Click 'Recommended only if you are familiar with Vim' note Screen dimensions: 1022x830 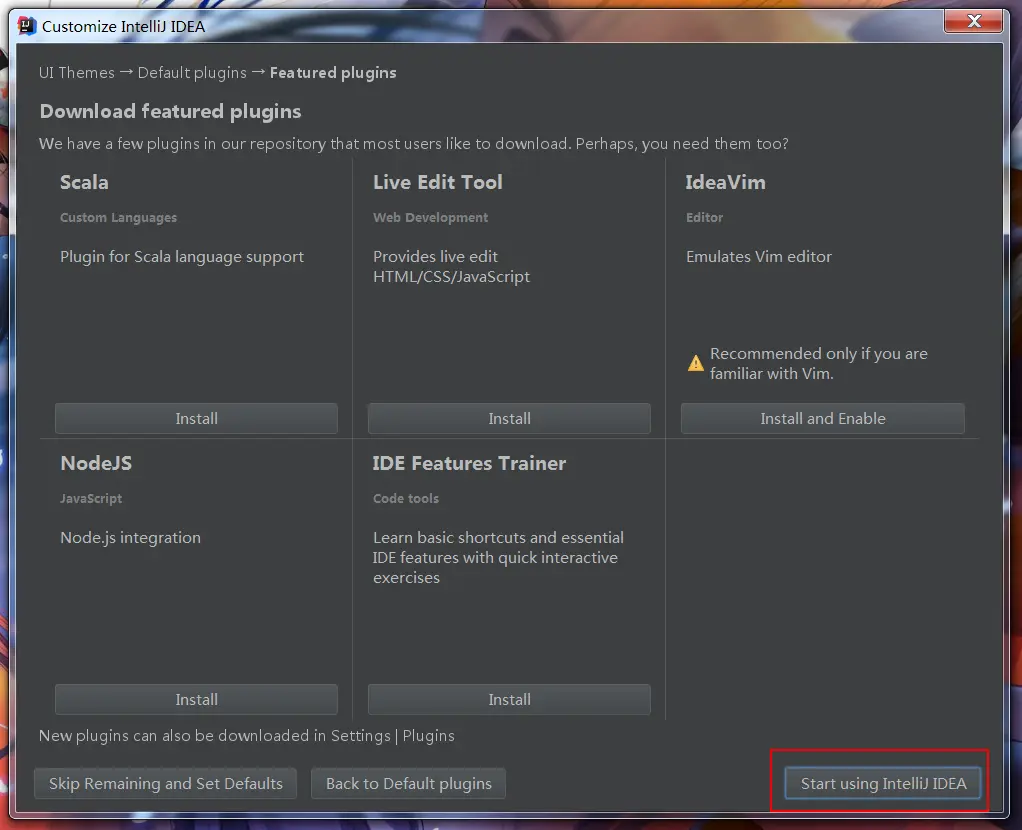(x=818, y=363)
